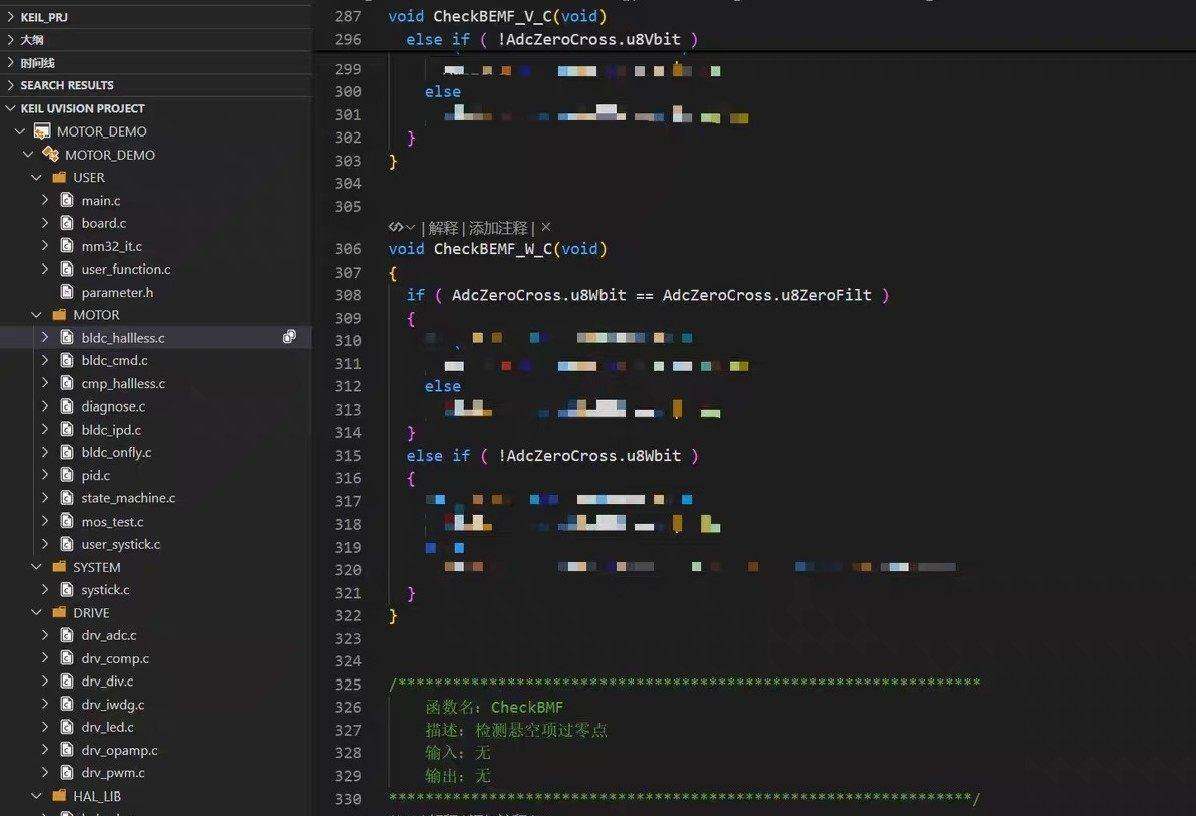Click the CheckBEMF_W_C function name
The image size is (1196, 816).
tap(493, 249)
